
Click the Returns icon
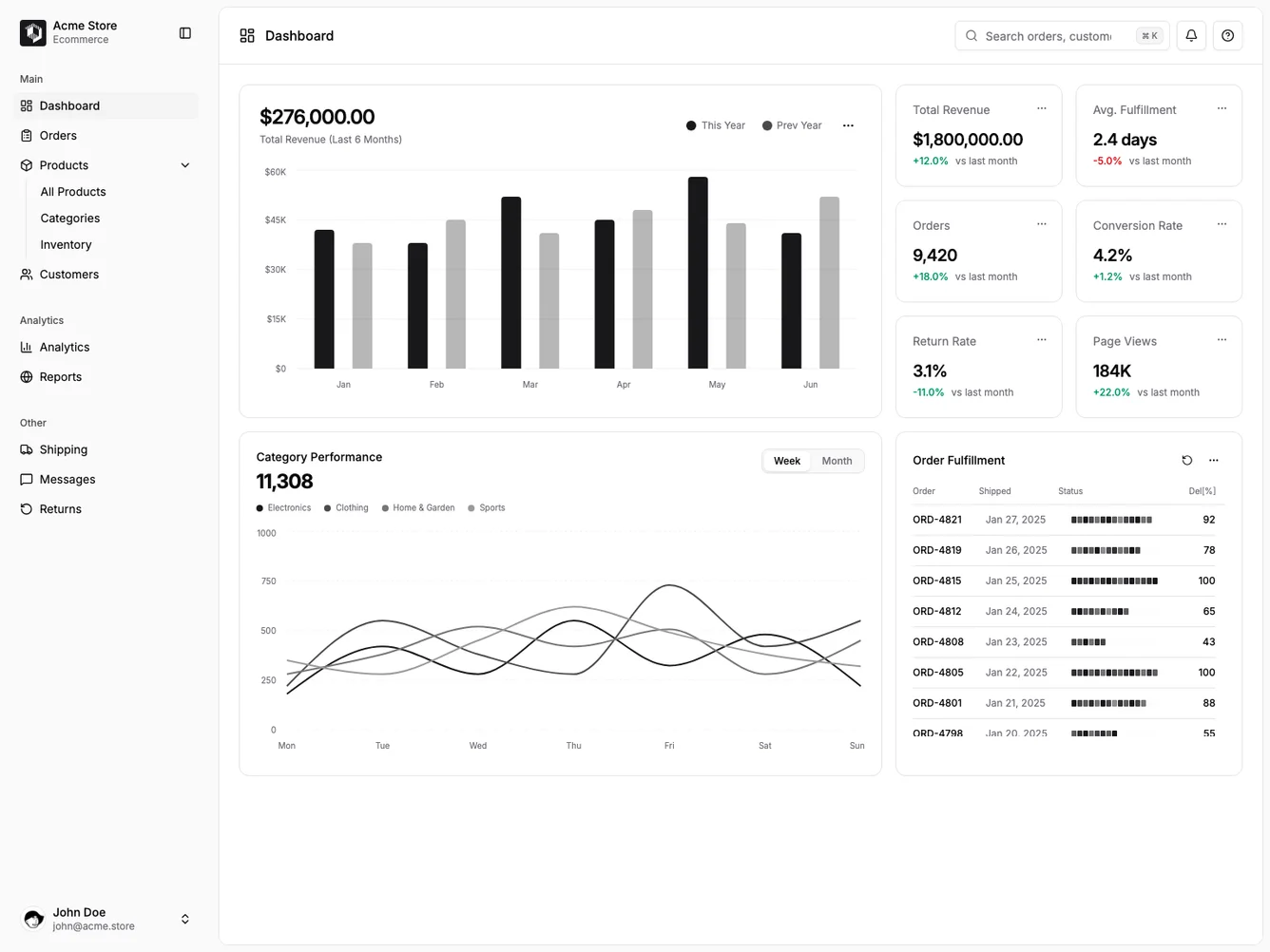coord(27,508)
